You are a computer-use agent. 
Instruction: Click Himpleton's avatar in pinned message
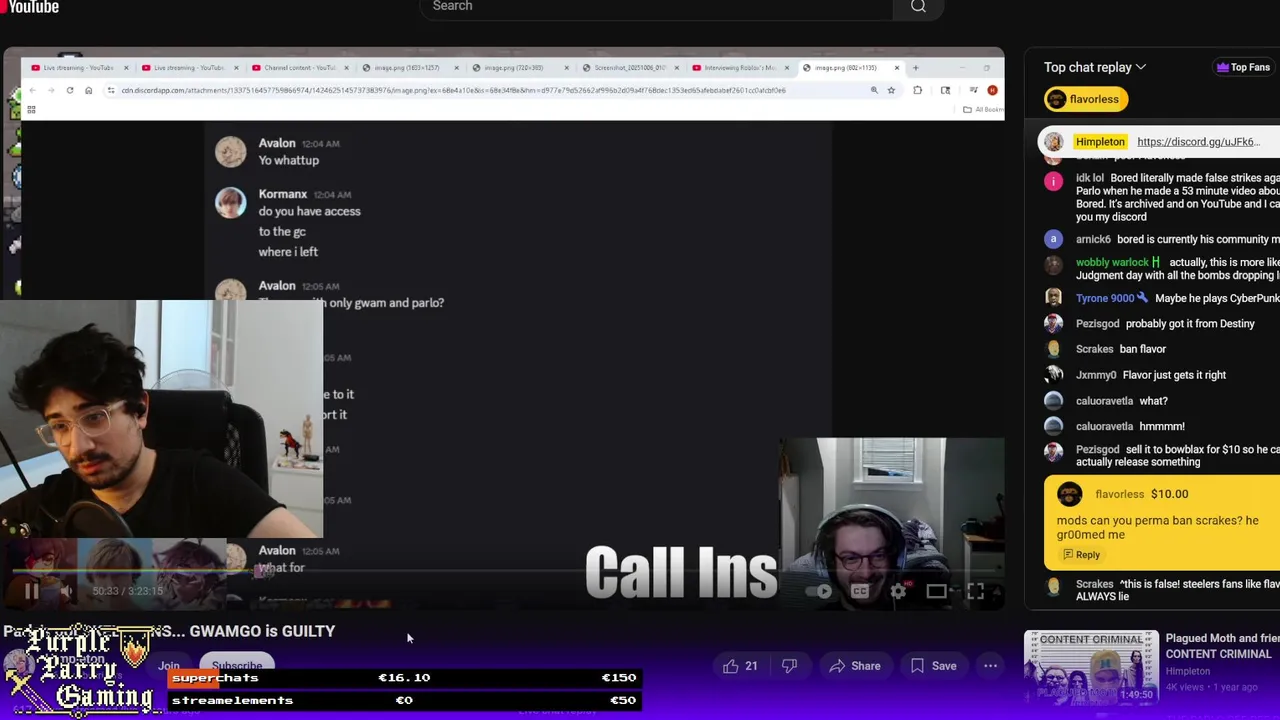(x=1054, y=142)
